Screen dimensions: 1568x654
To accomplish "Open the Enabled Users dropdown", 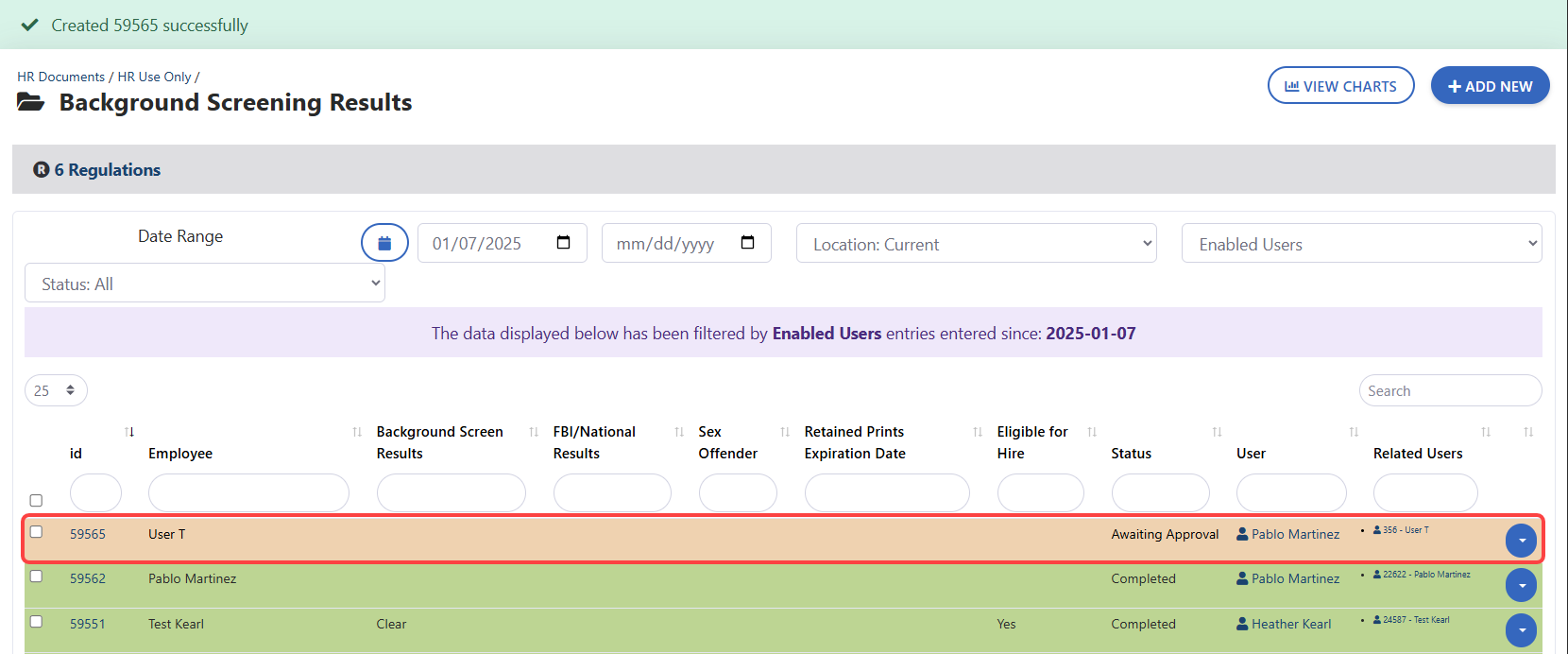I will pyautogui.click(x=1361, y=244).
